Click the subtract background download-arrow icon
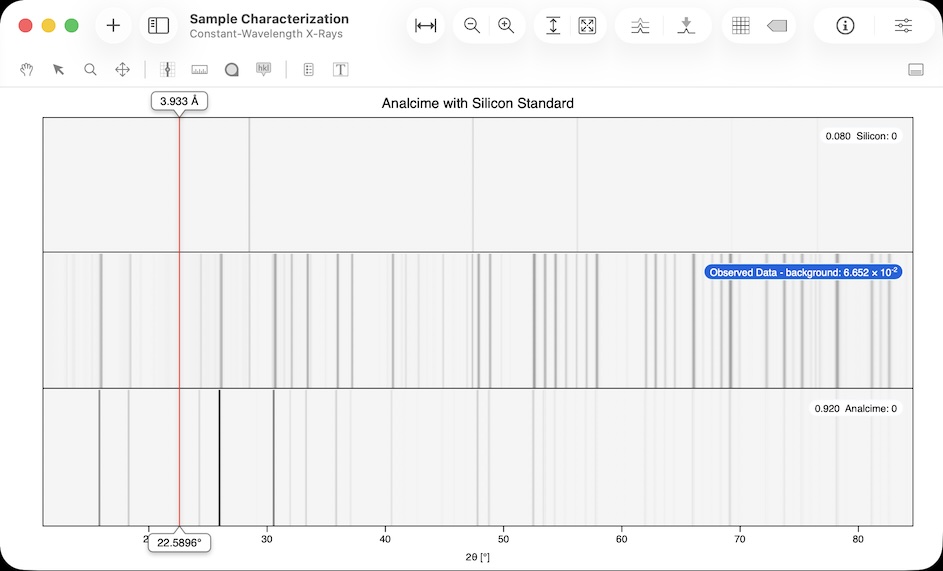The image size is (943, 571). [686, 26]
